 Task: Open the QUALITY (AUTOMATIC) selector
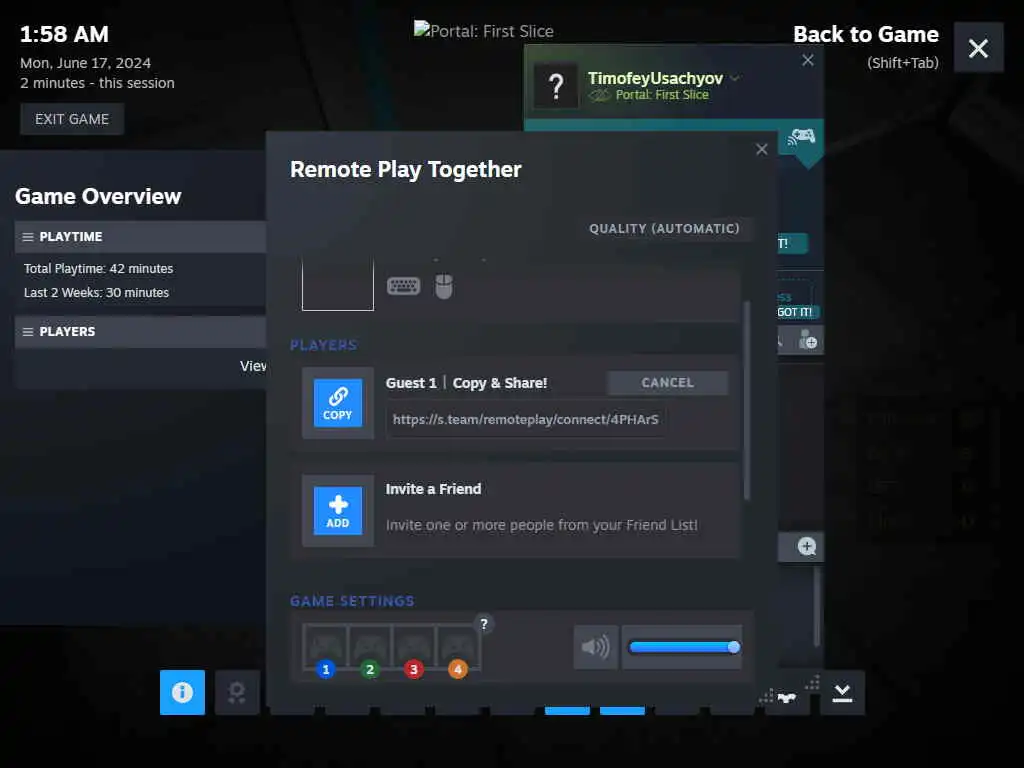tap(664, 229)
